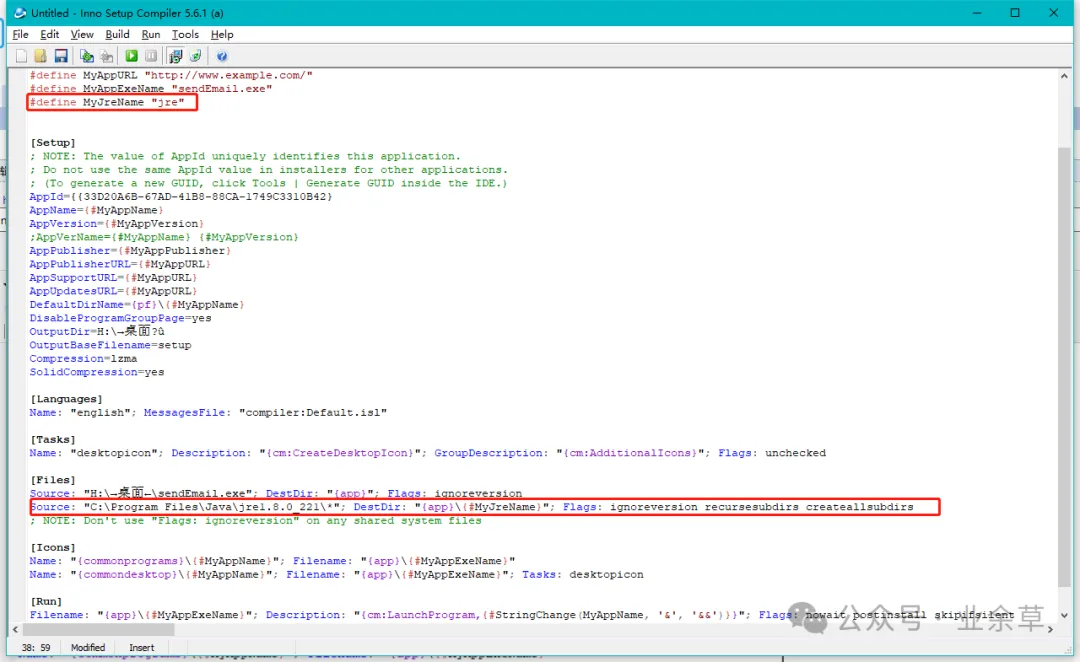
Task: Click the "NOTE: Don't use" comment line
Action: tap(255, 521)
